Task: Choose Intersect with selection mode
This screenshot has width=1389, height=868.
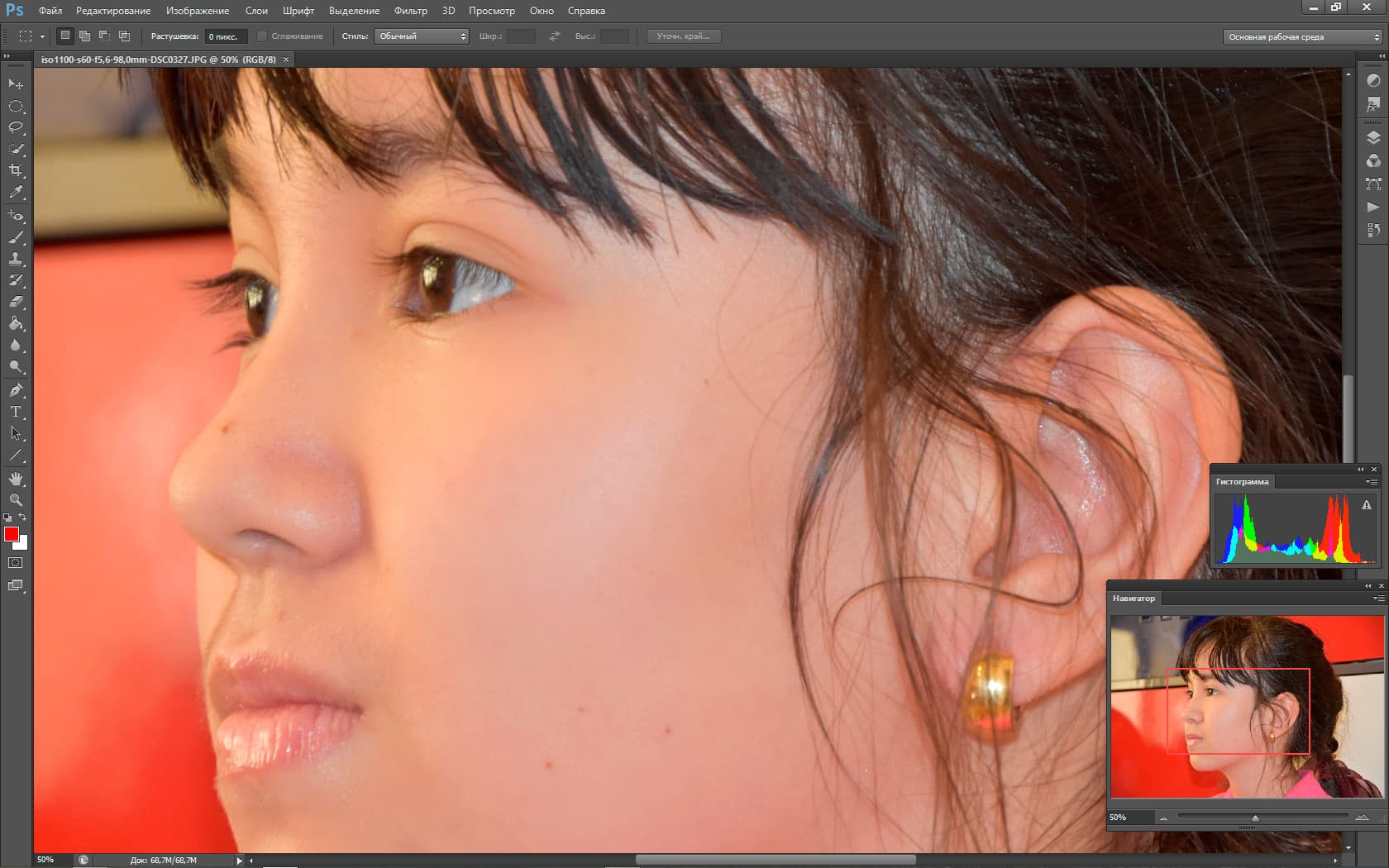Action: coord(124,36)
